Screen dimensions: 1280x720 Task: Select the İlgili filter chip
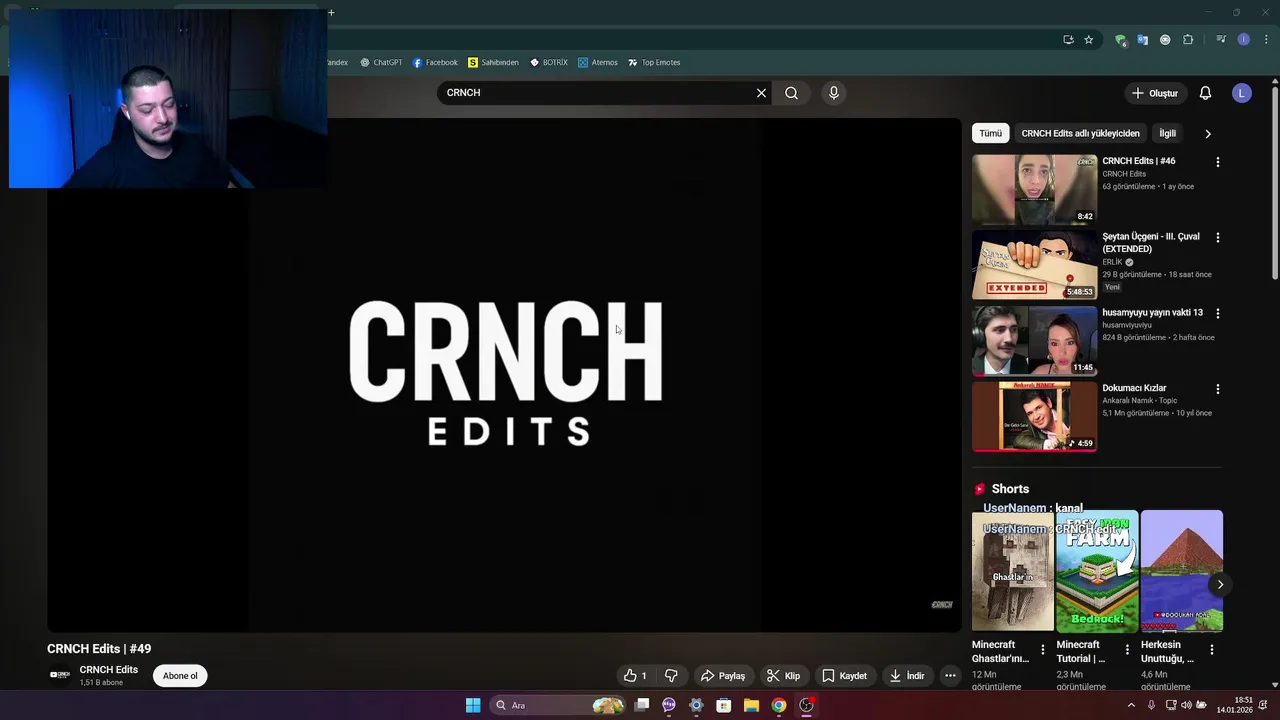pyautogui.click(x=1167, y=133)
